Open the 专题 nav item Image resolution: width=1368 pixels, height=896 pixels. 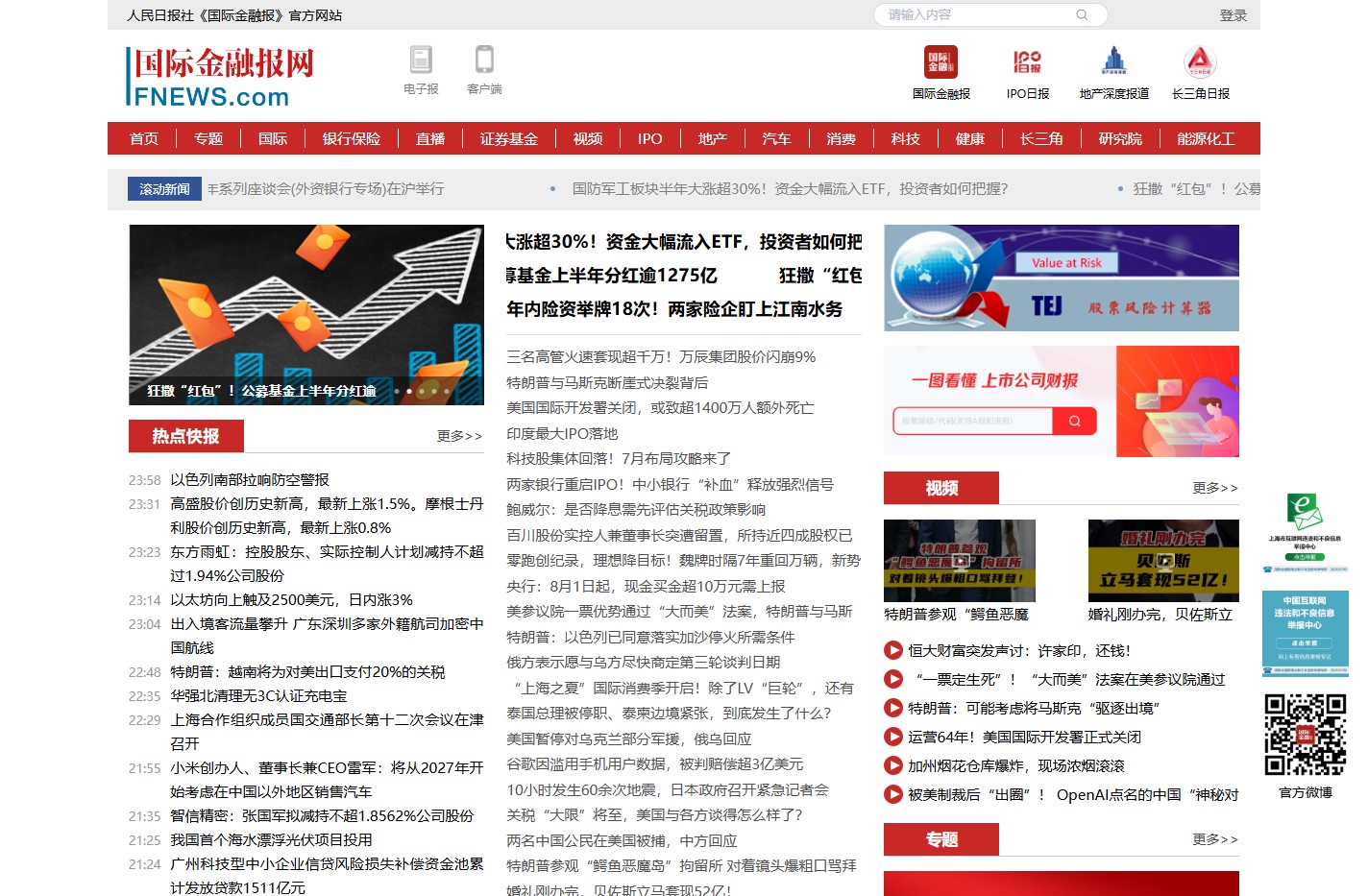tap(208, 138)
